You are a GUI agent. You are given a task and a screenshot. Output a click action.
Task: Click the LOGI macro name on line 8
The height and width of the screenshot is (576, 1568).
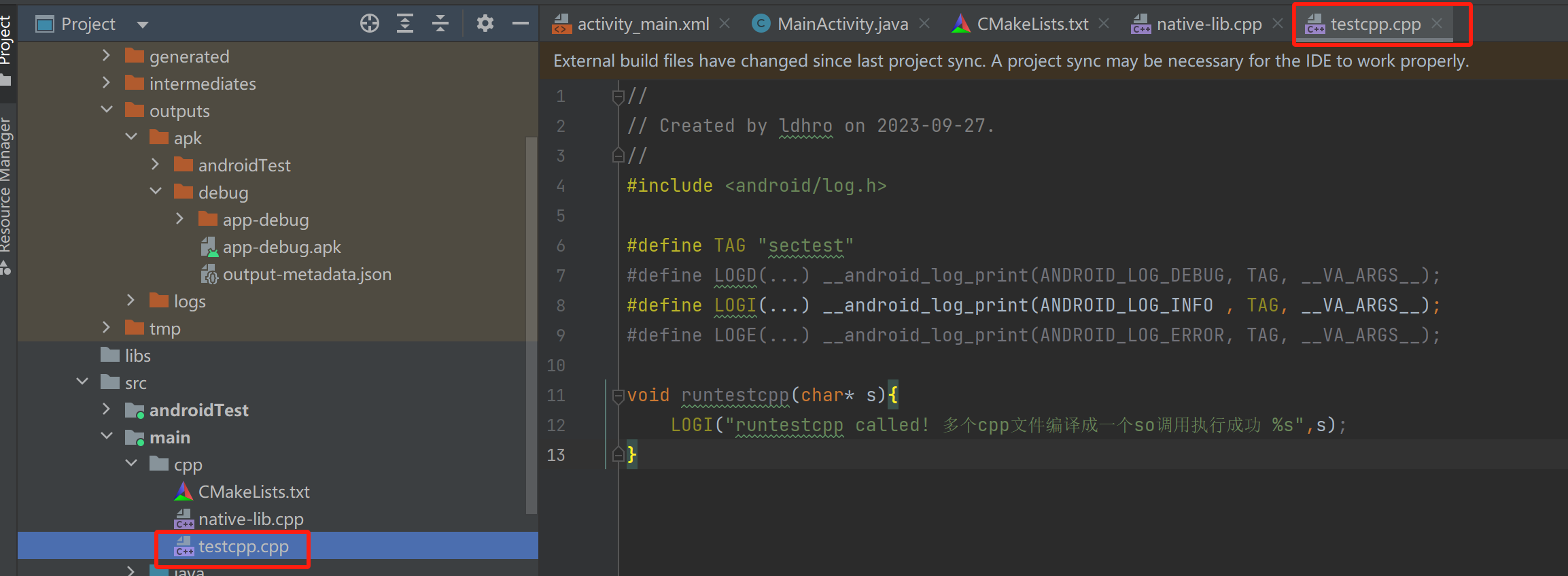click(735, 305)
